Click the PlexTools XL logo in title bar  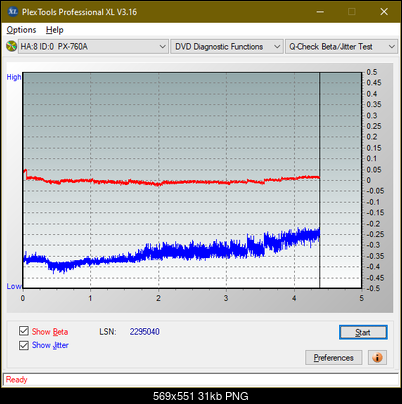tap(12, 12)
